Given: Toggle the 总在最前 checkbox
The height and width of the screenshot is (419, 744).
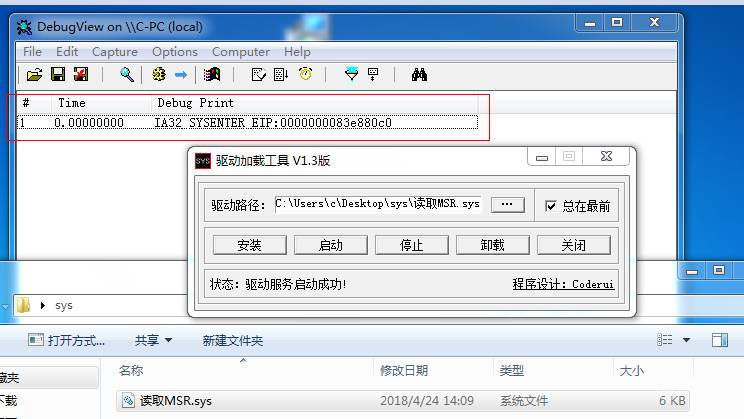Looking at the screenshot, I should 550,206.
